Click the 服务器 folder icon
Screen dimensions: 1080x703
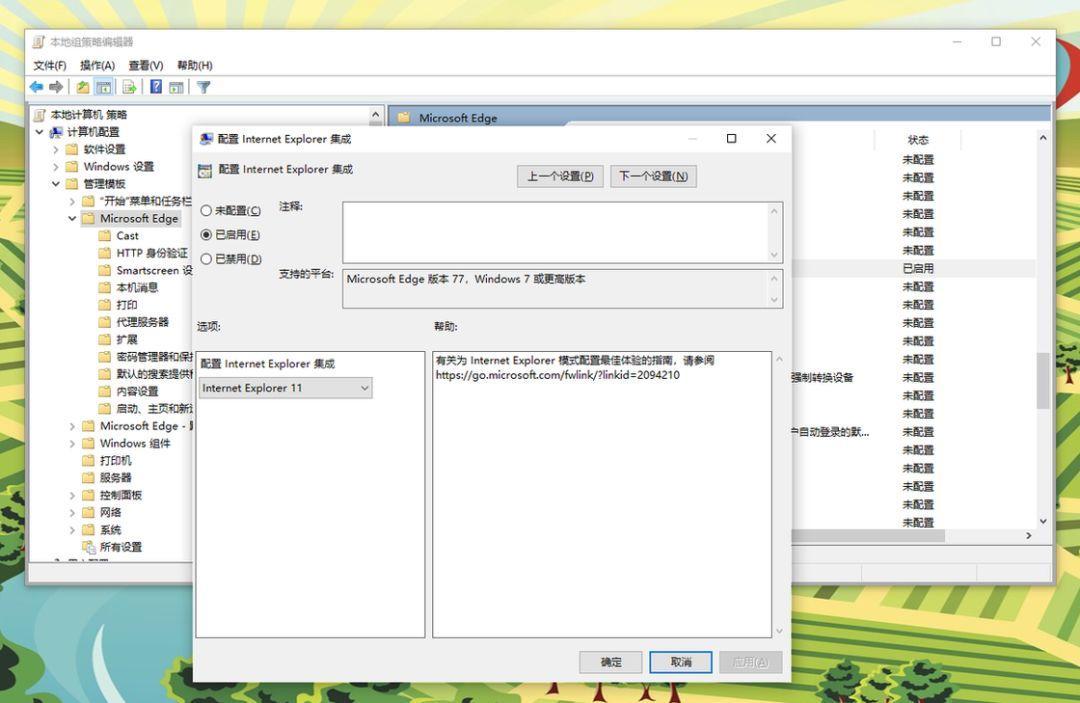pyautogui.click(x=88, y=478)
